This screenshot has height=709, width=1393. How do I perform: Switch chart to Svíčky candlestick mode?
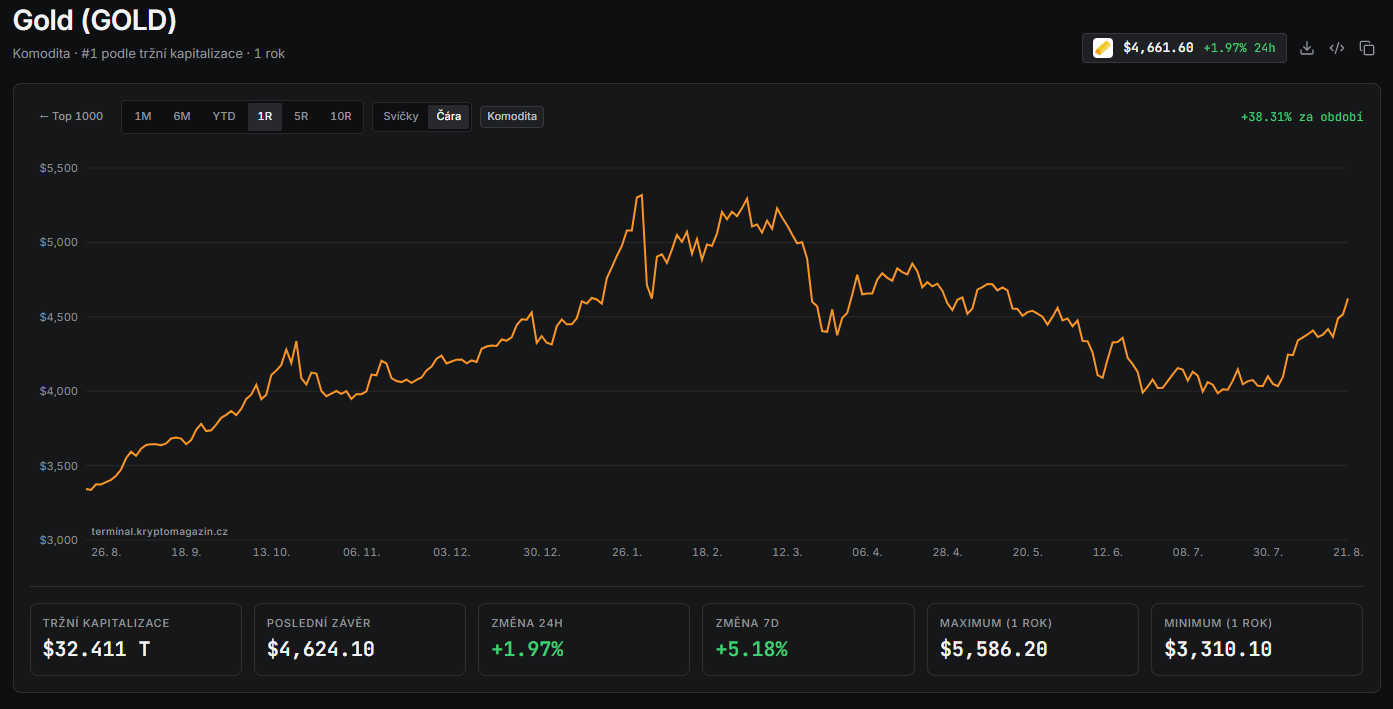(401, 116)
